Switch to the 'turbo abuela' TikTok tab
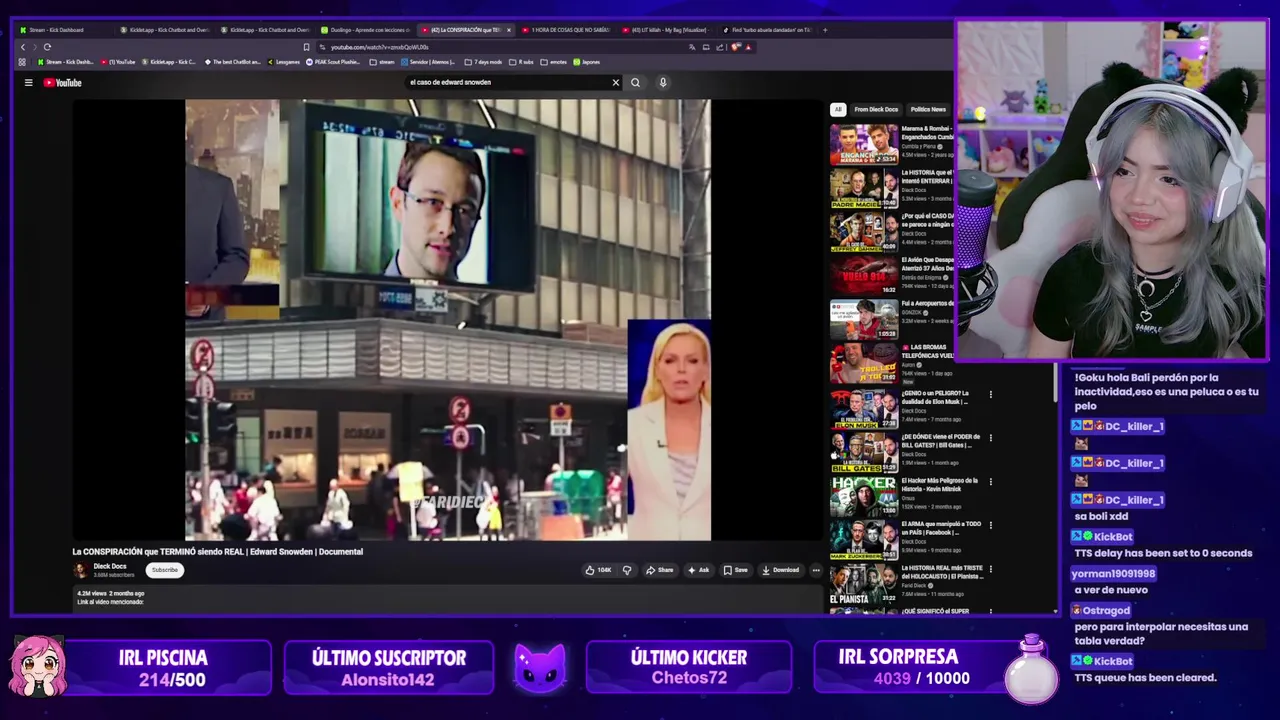Image resolution: width=1280 pixels, height=720 pixels. (x=768, y=30)
